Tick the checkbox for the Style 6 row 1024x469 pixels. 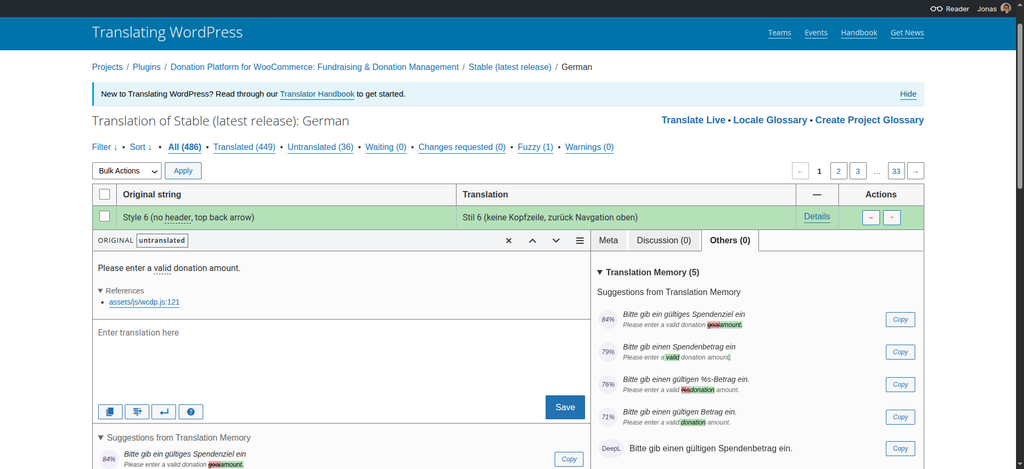pyautogui.click(x=104, y=216)
